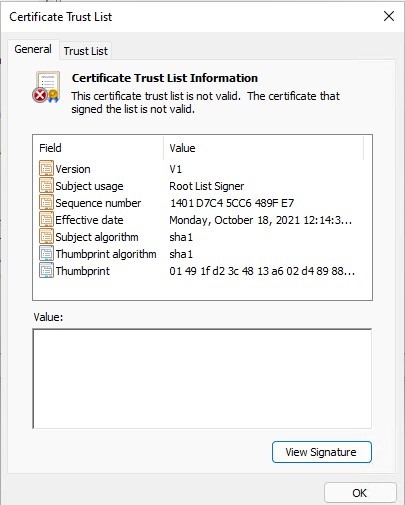Open View Signature dialog
This screenshot has width=405, height=505.
click(x=322, y=452)
